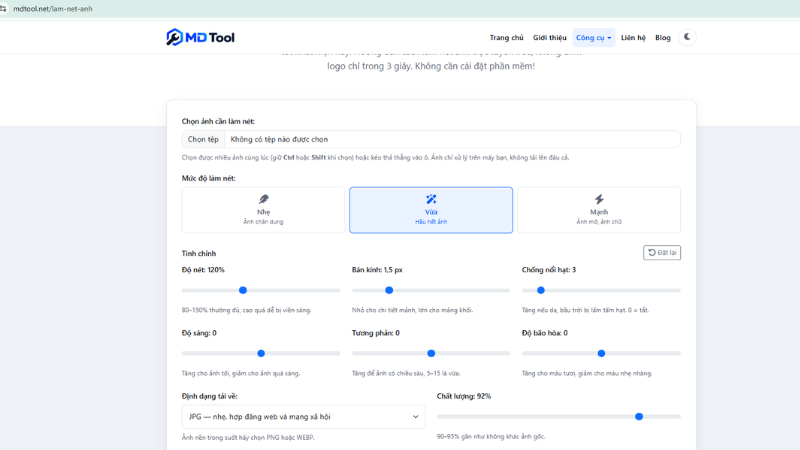Image resolution: width=800 pixels, height=450 pixels.
Task: Click the Đặt lại reset button
Action: tap(662, 253)
